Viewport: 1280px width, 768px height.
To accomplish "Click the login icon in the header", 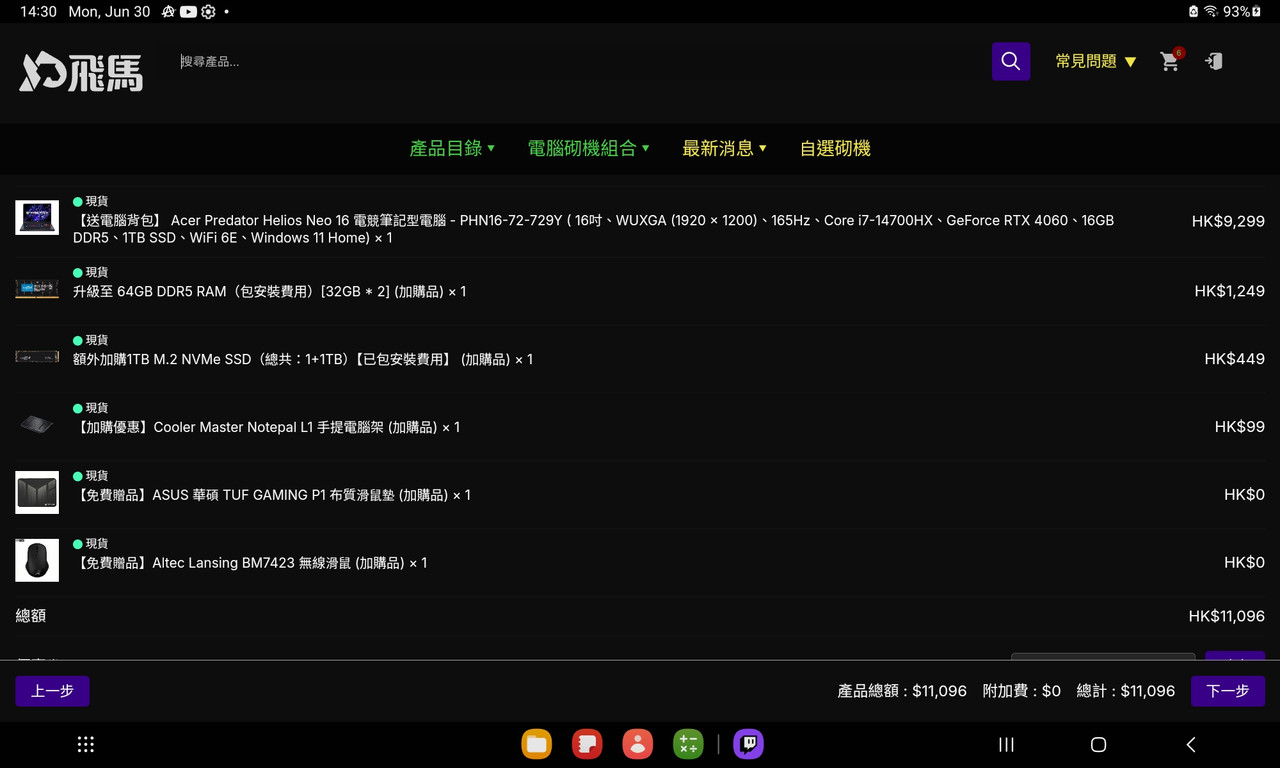I will (x=1214, y=61).
